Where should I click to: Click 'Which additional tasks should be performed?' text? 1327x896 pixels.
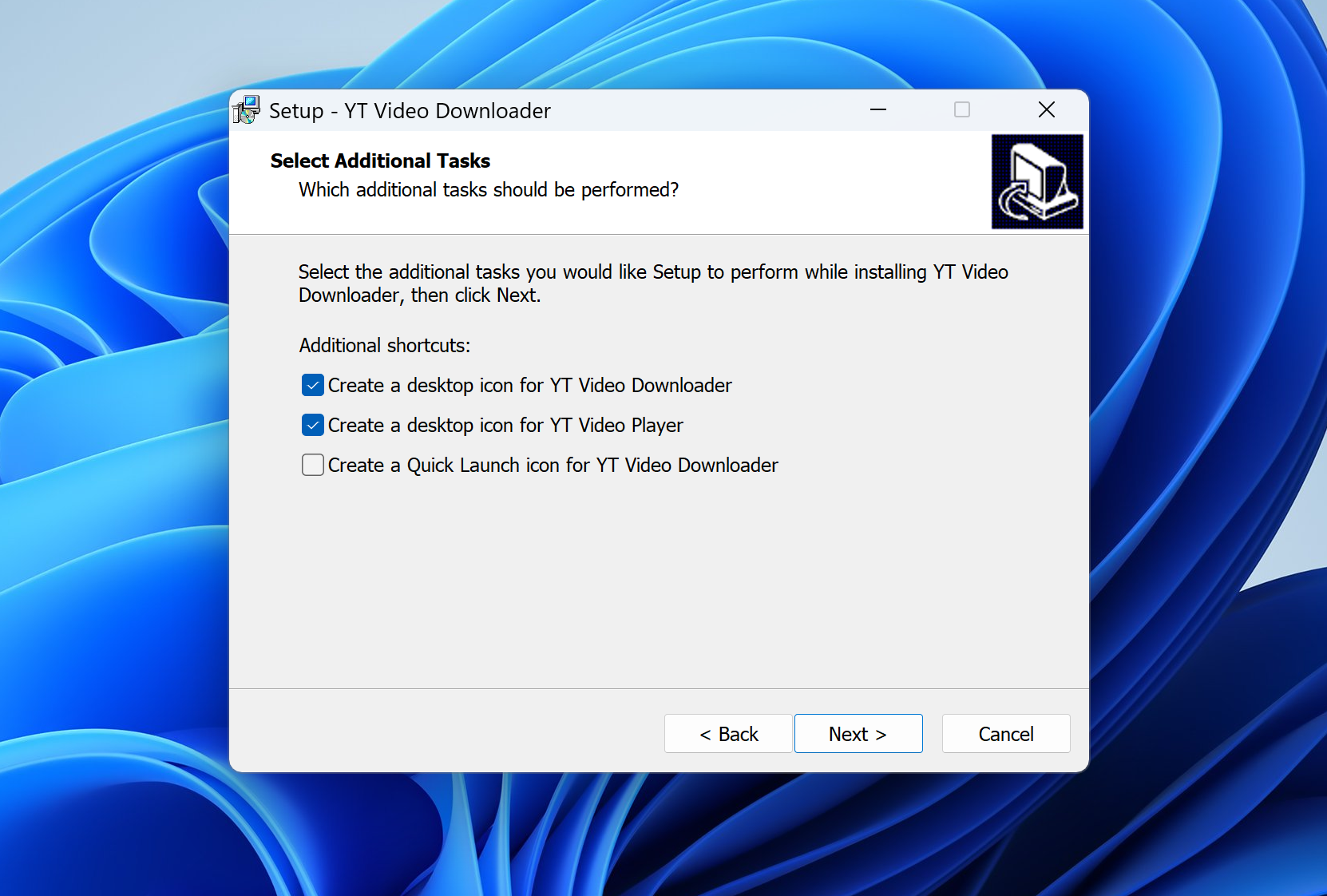489,190
